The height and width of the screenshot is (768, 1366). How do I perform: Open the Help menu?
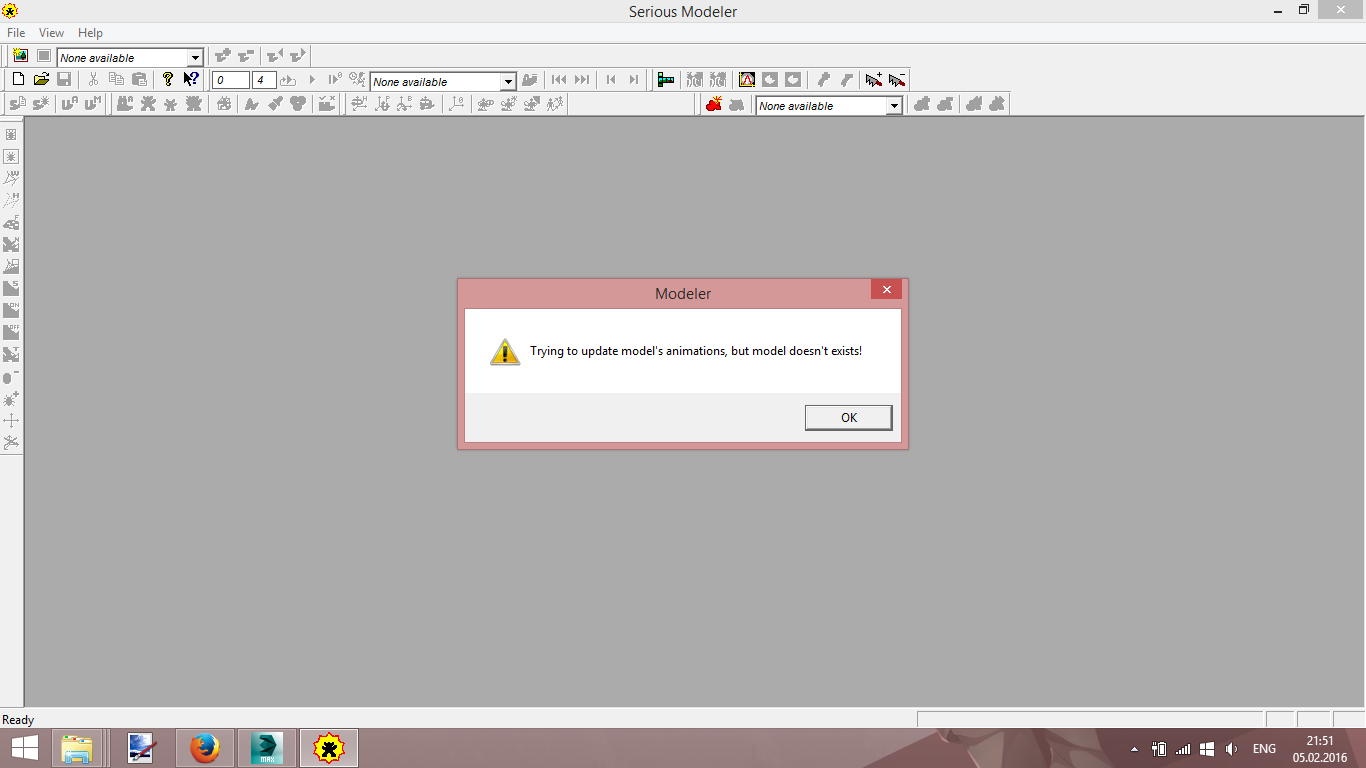point(90,33)
